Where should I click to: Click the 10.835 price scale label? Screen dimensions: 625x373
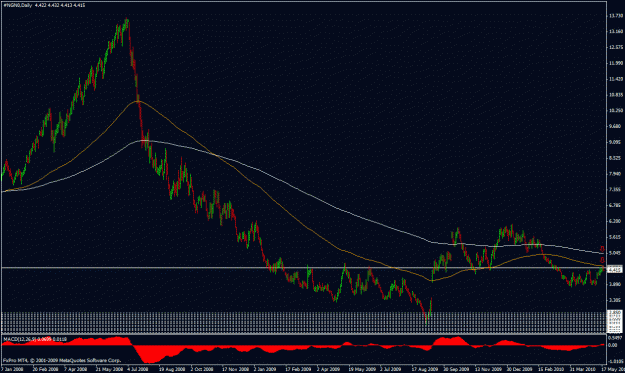(x=616, y=95)
